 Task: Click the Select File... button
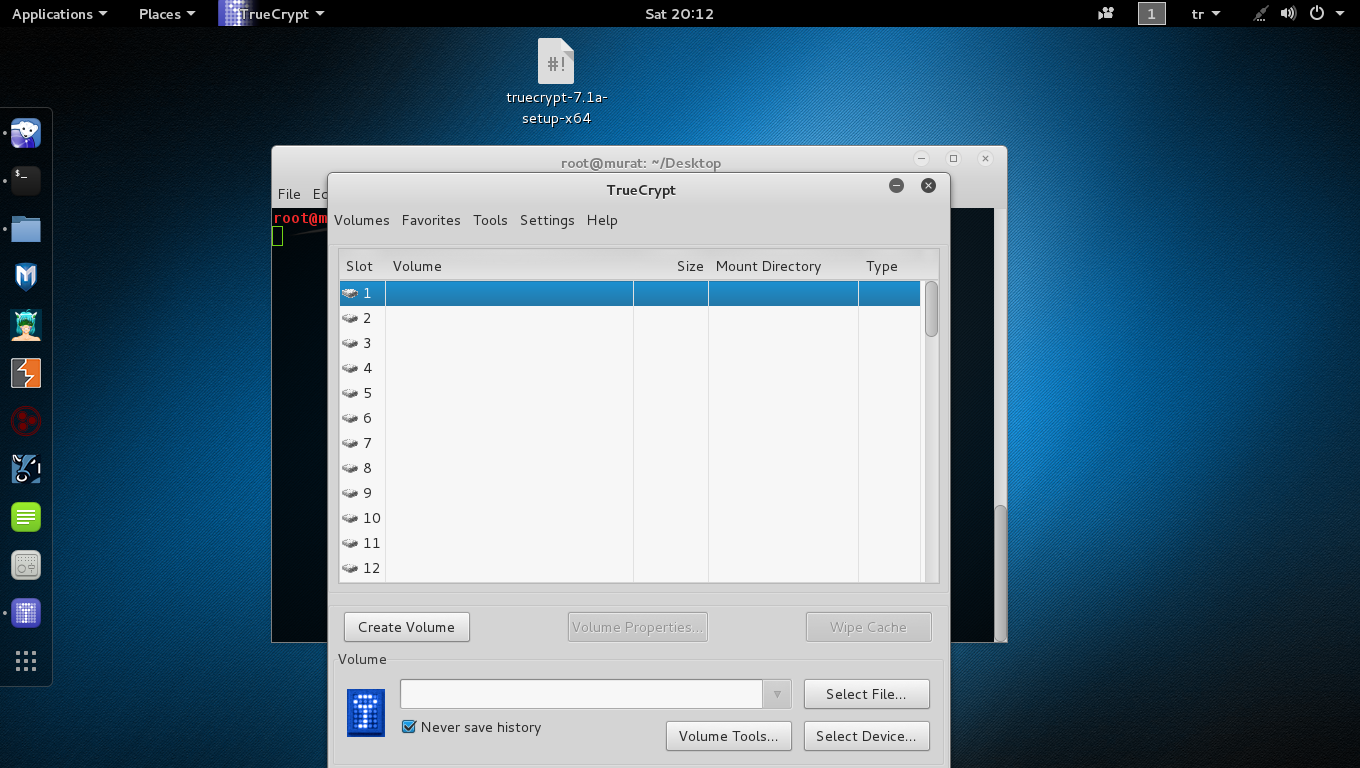pos(866,694)
